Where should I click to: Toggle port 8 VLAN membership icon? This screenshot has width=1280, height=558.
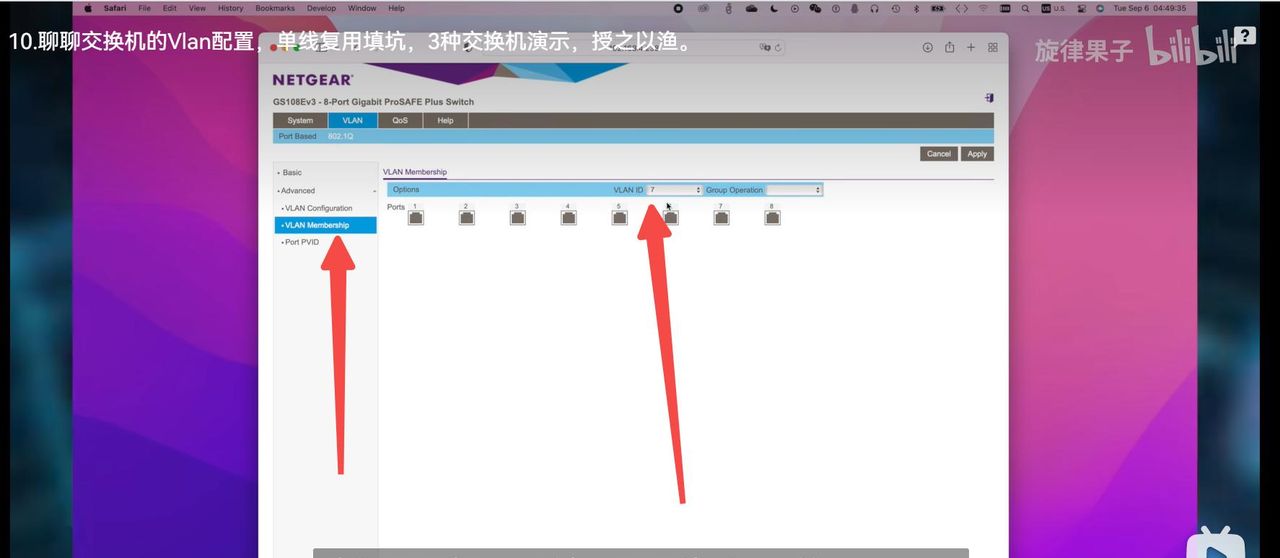click(x=772, y=217)
